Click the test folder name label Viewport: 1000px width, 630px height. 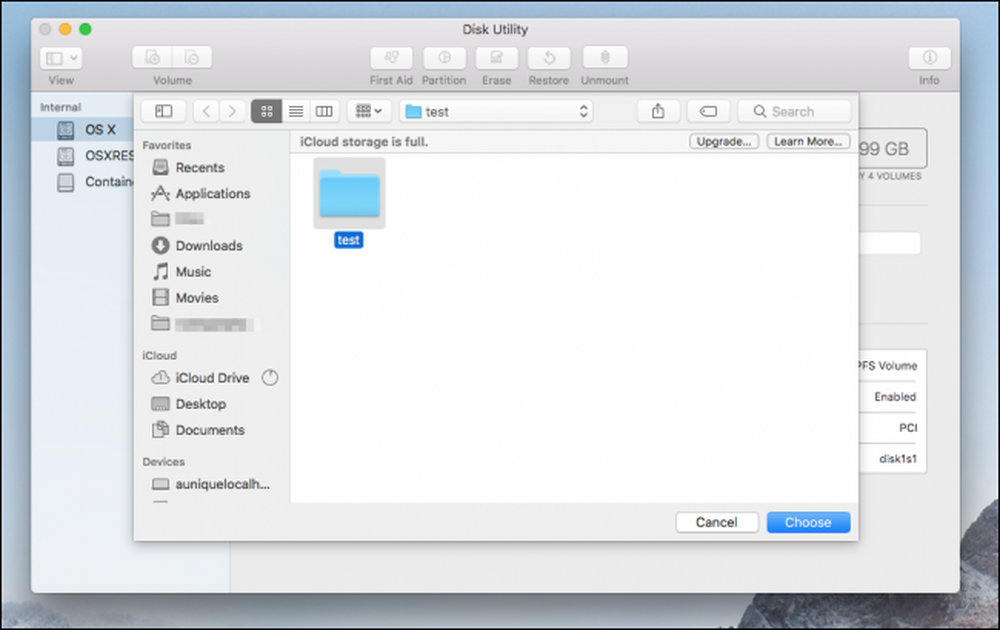click(348, 240)
